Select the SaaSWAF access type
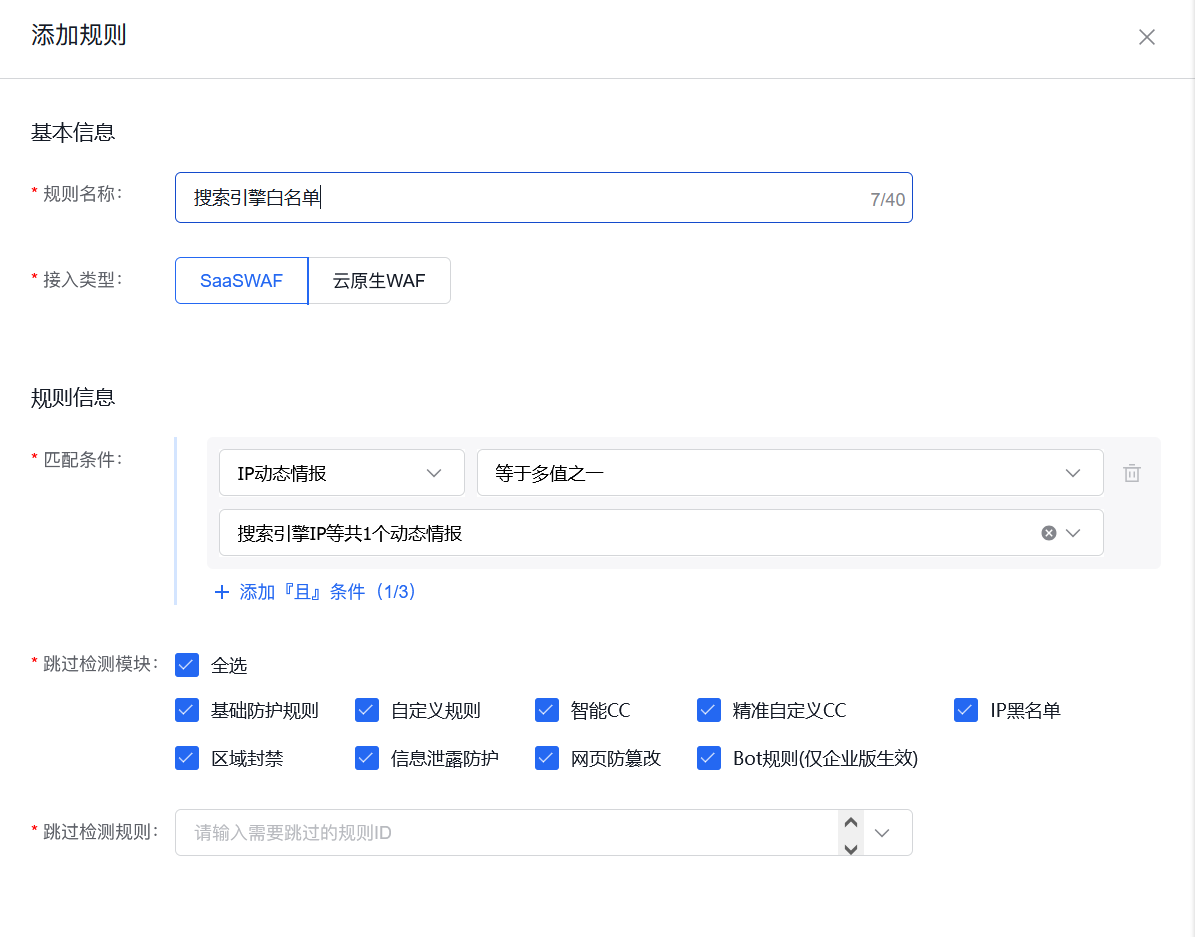 tap(240, 280)
